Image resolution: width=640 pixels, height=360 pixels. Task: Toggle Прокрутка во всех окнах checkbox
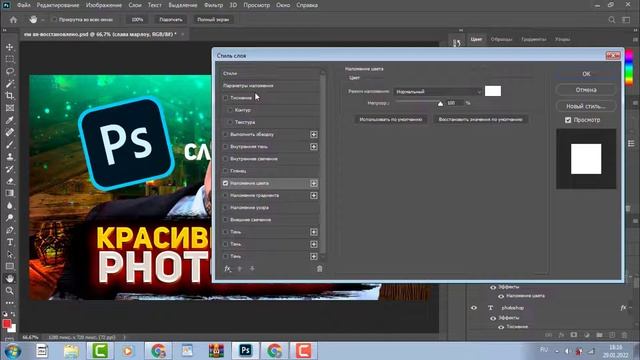pyautogui.click(x=54, y=20)
